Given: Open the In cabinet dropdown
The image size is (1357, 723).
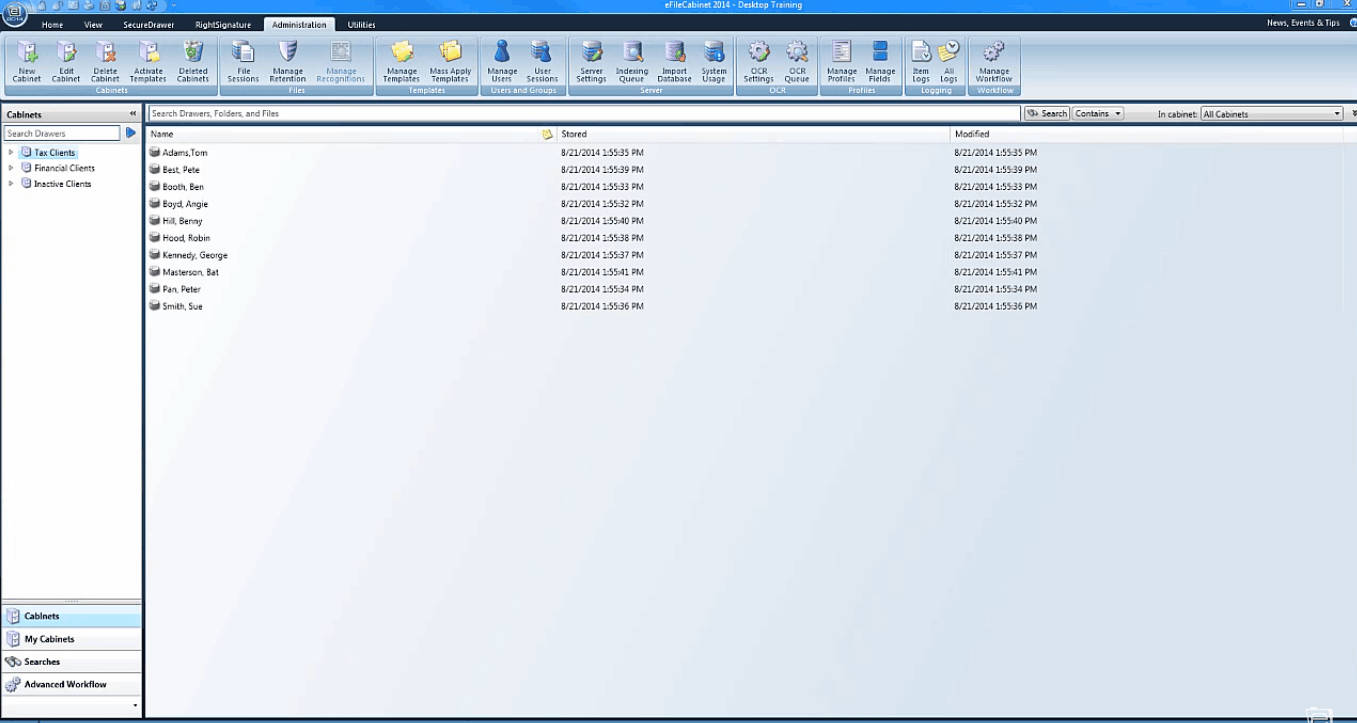Looking at the screenshot, I should [1271, 114].
